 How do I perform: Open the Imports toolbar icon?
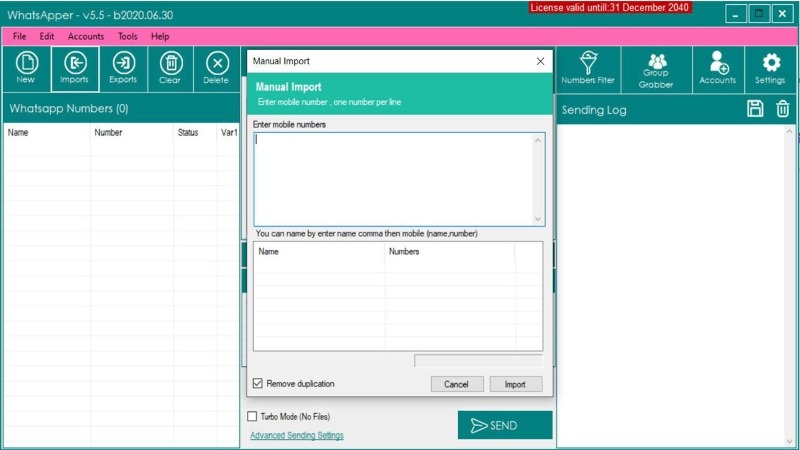click(74, 68)
